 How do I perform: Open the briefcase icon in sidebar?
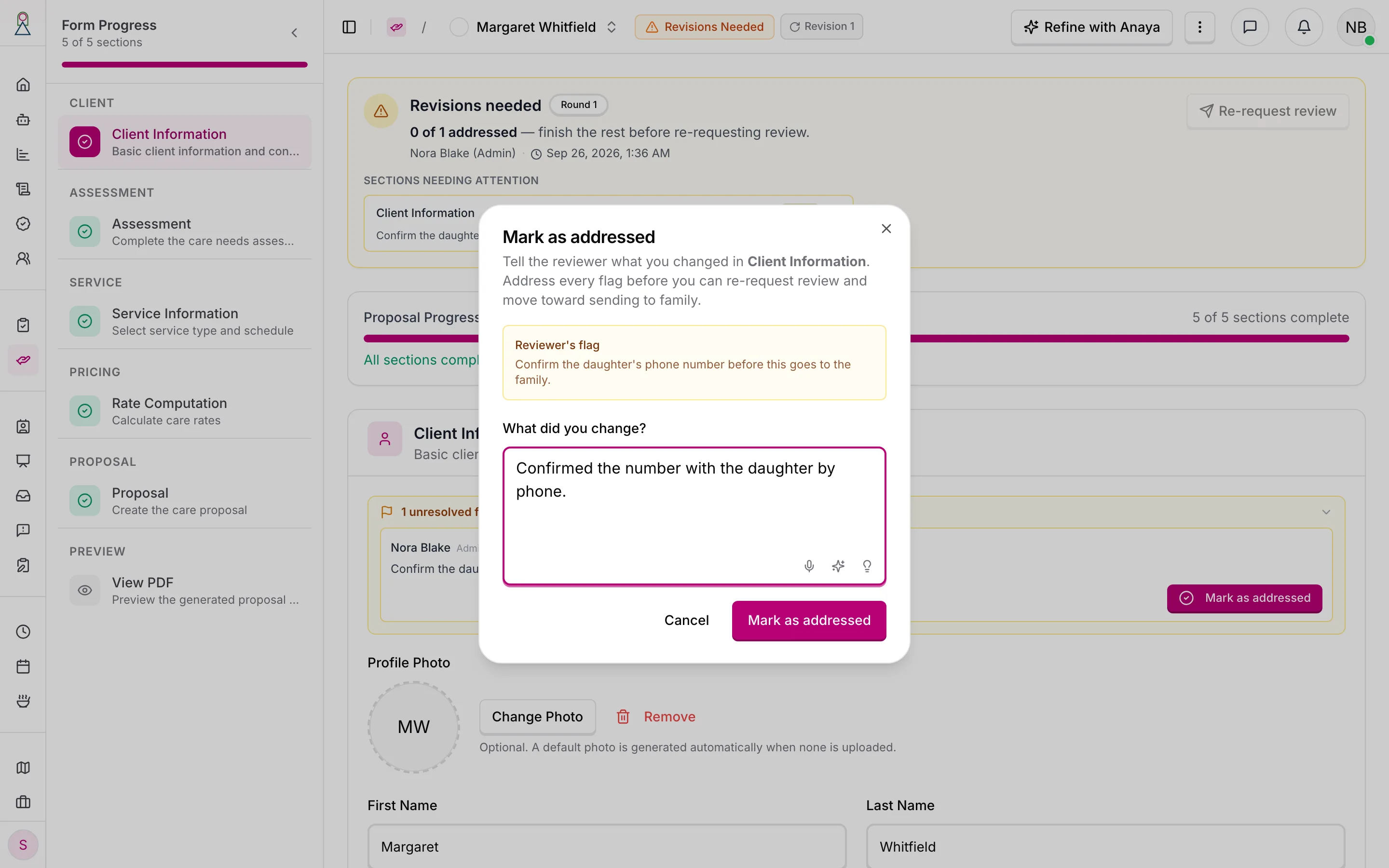click(x=23, y=802)
